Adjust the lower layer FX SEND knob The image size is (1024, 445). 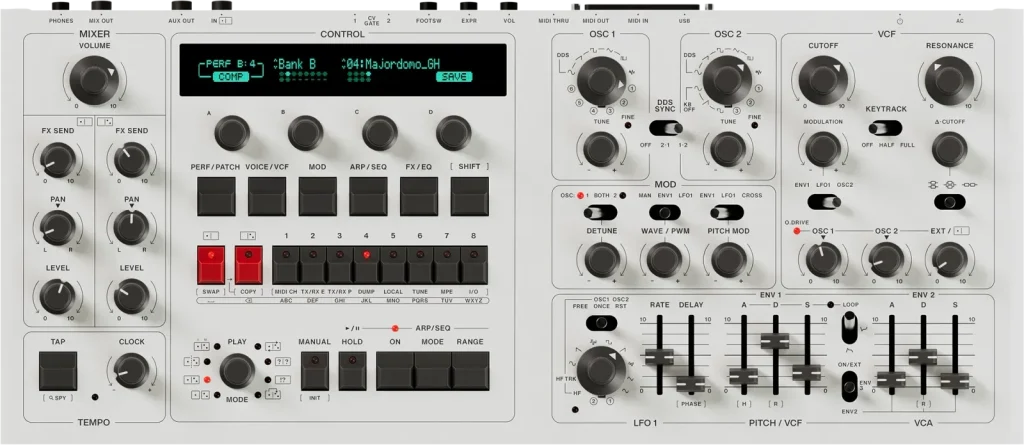[x=57, y=160]
